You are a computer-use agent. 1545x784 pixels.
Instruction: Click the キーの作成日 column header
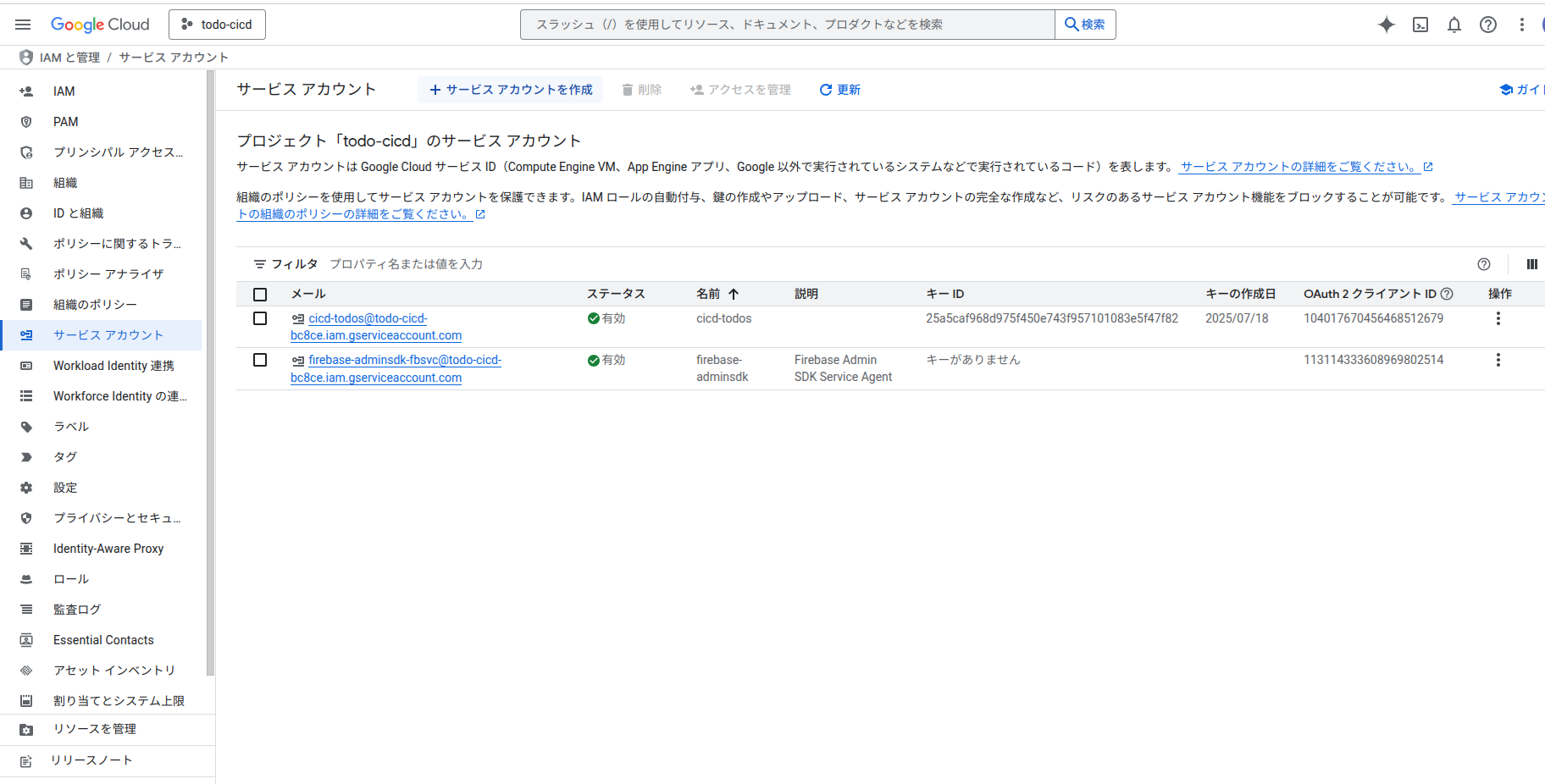(1240, 294)
